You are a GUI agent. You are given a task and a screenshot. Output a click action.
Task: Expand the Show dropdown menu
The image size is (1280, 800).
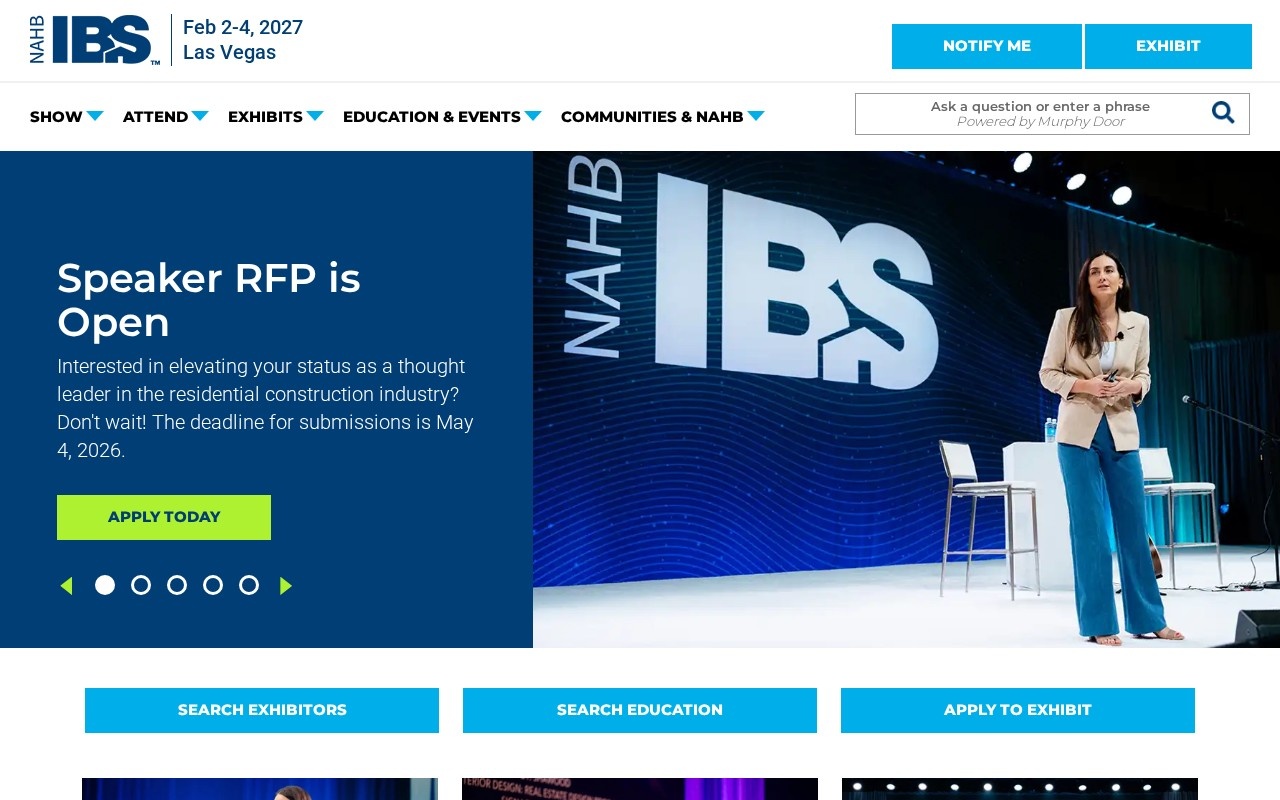66,117
